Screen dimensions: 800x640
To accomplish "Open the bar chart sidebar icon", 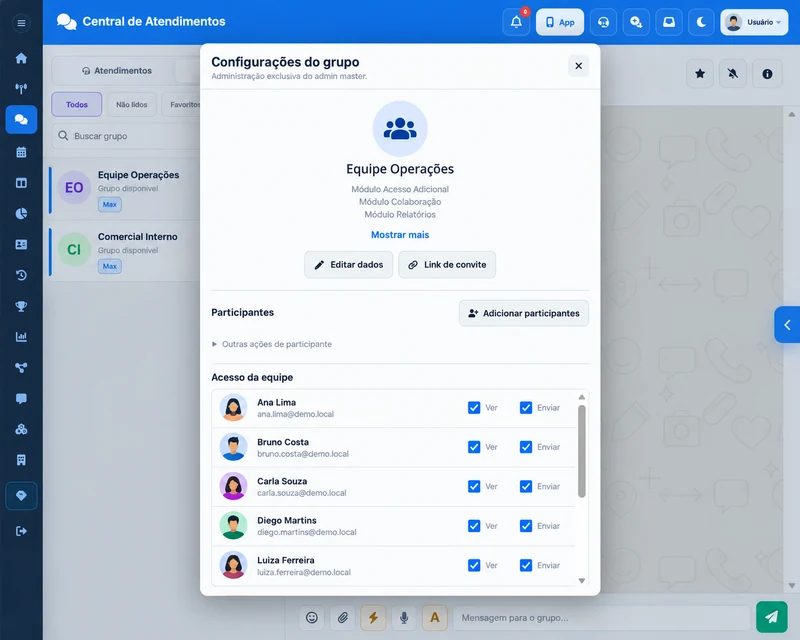I will [x=21, y=337].
